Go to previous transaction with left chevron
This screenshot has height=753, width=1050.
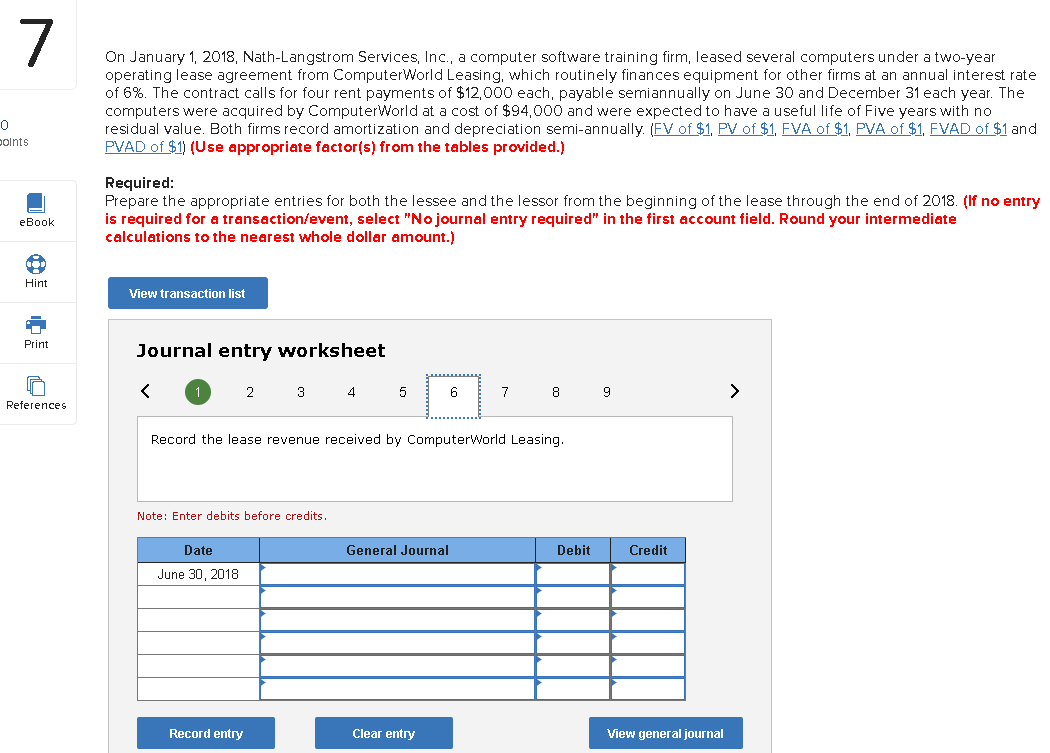point(145,391)
